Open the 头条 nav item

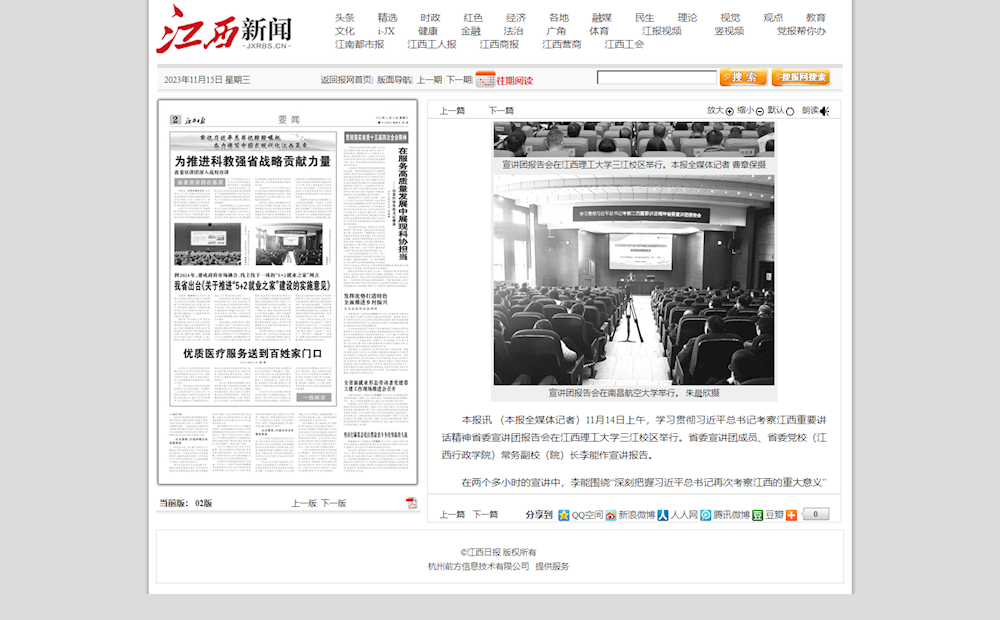point(344,18)
